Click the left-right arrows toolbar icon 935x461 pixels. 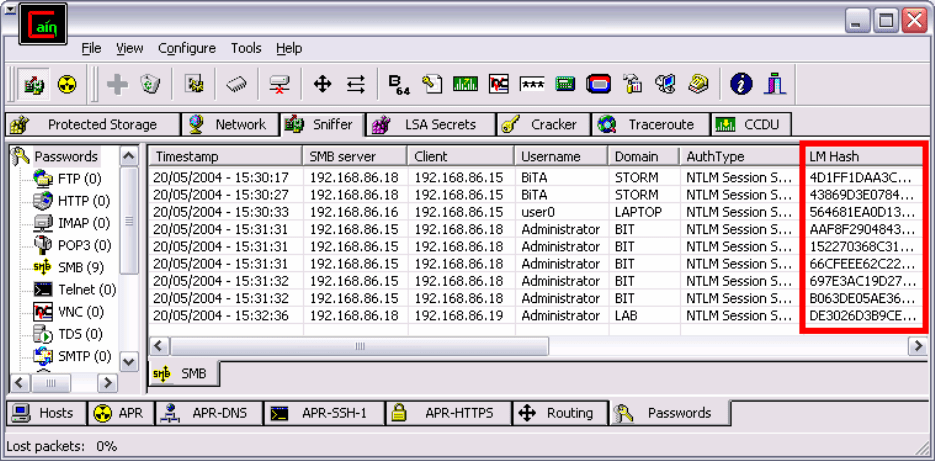point(356,84)
